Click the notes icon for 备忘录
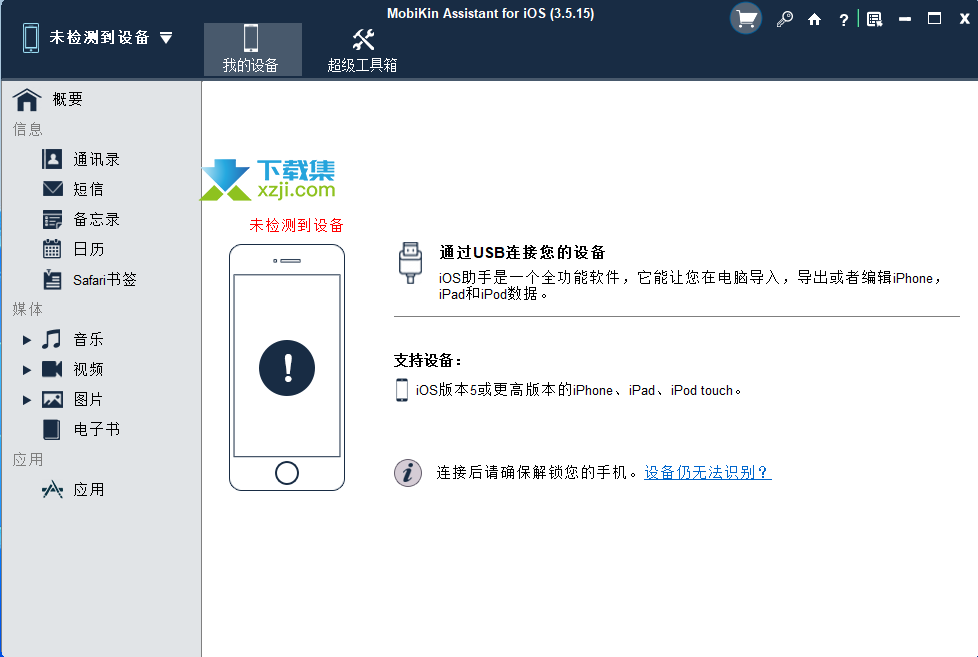This screenshot has width=978, height=657. (x=52, y=220)
